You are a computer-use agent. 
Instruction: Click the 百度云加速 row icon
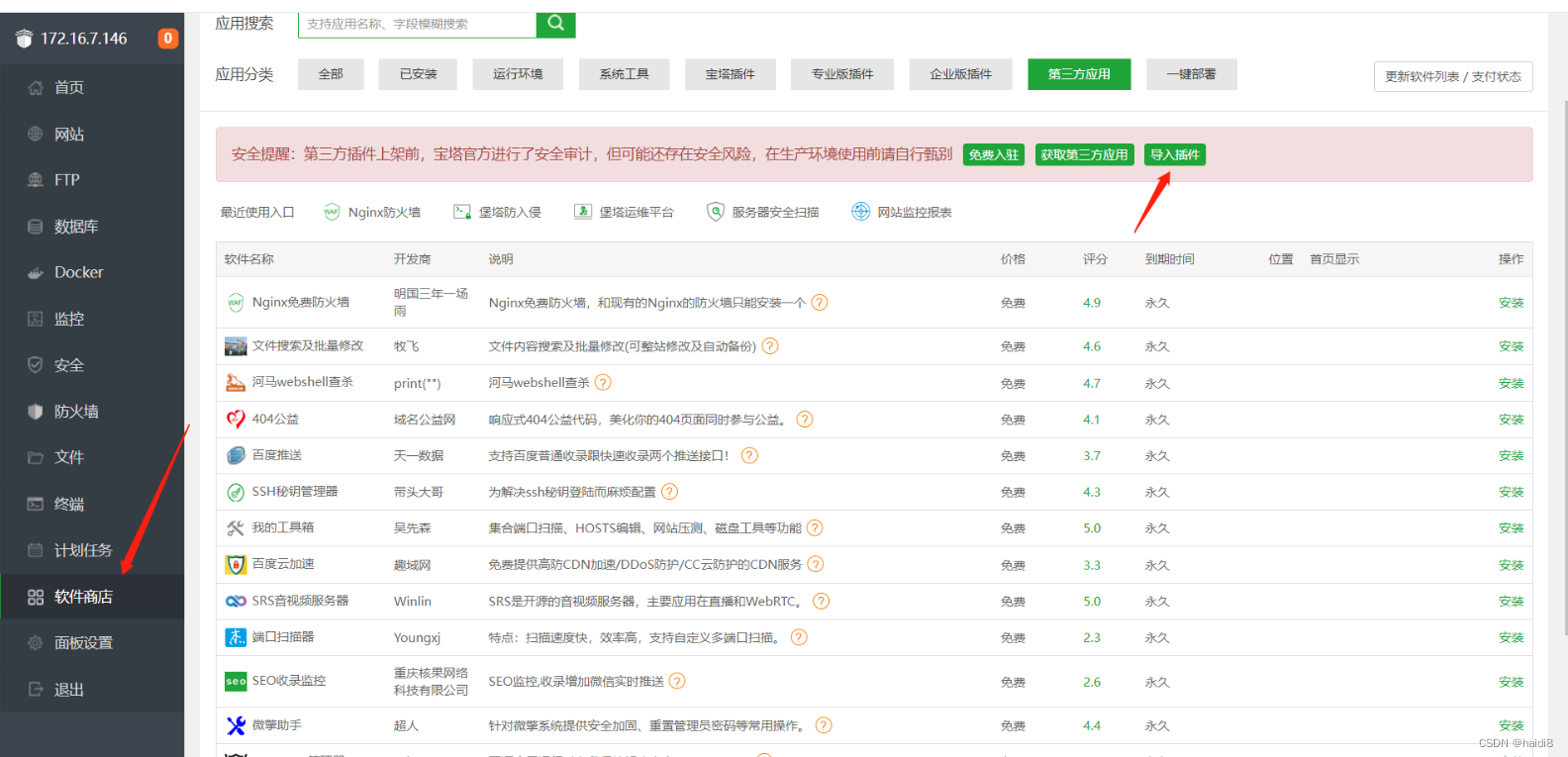(x=236, y=565)
